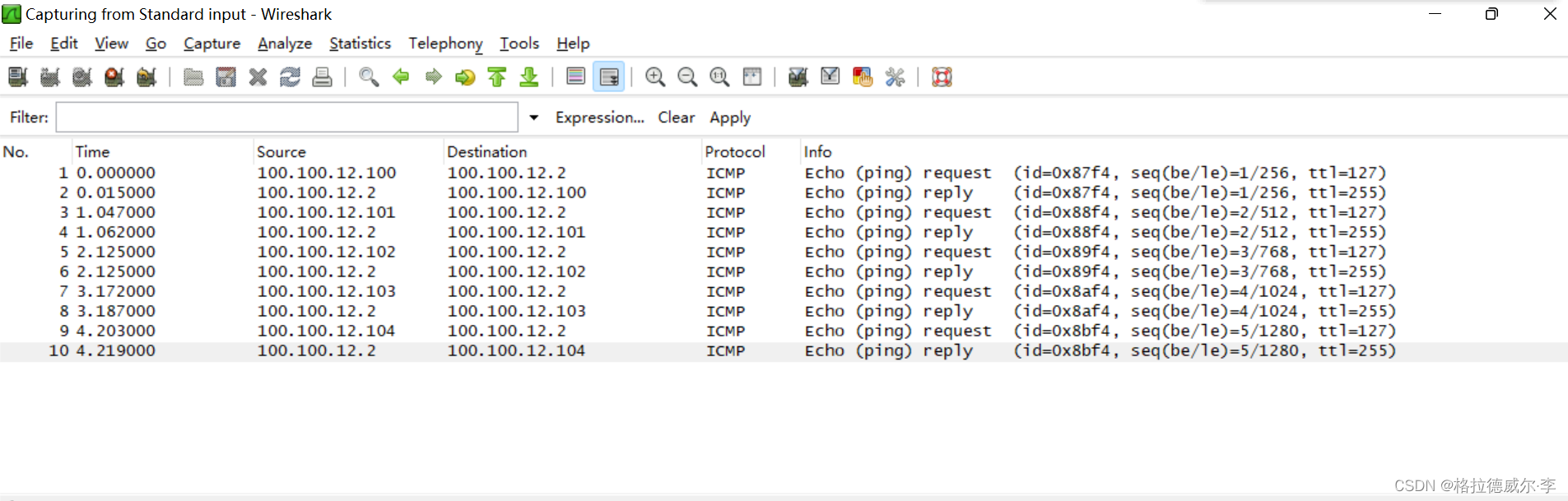Select packet 10 at time 4.219000
Image resolution: width=1568 pixels, height=501 pixels.
tap(784, 351)
